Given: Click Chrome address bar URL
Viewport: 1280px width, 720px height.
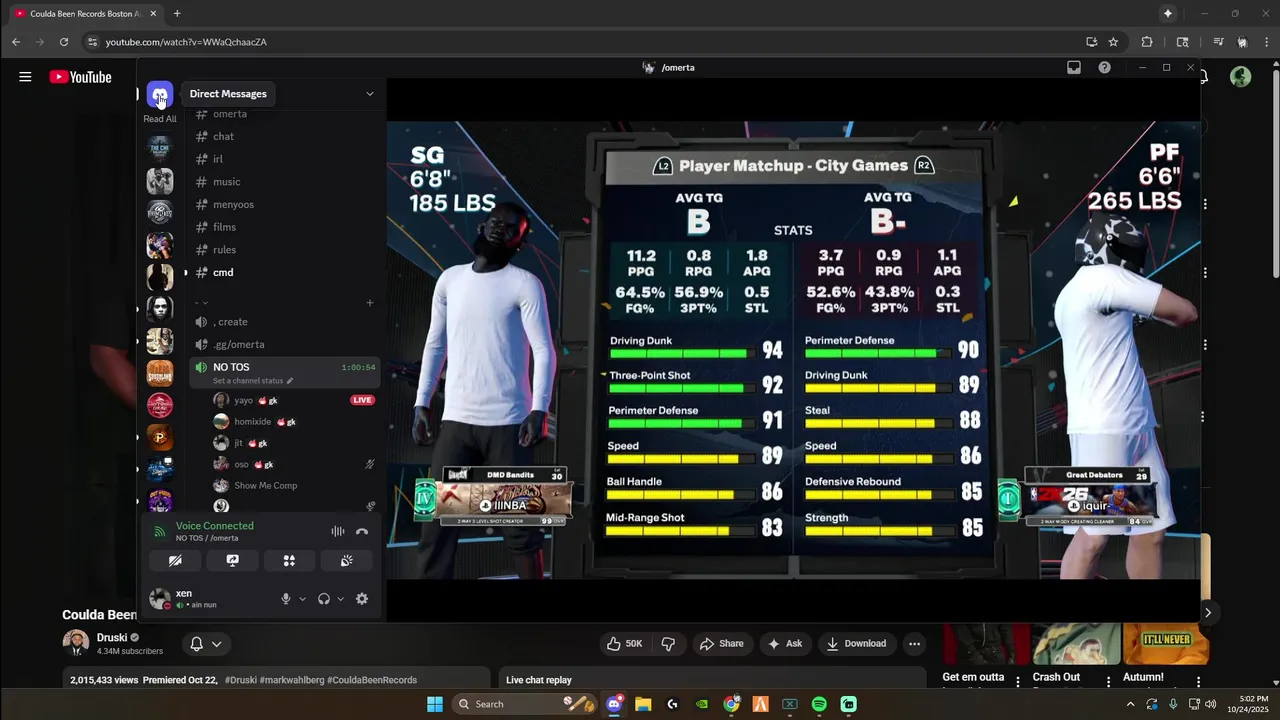Looking at the screenshot, I should (x=186, y=42).
